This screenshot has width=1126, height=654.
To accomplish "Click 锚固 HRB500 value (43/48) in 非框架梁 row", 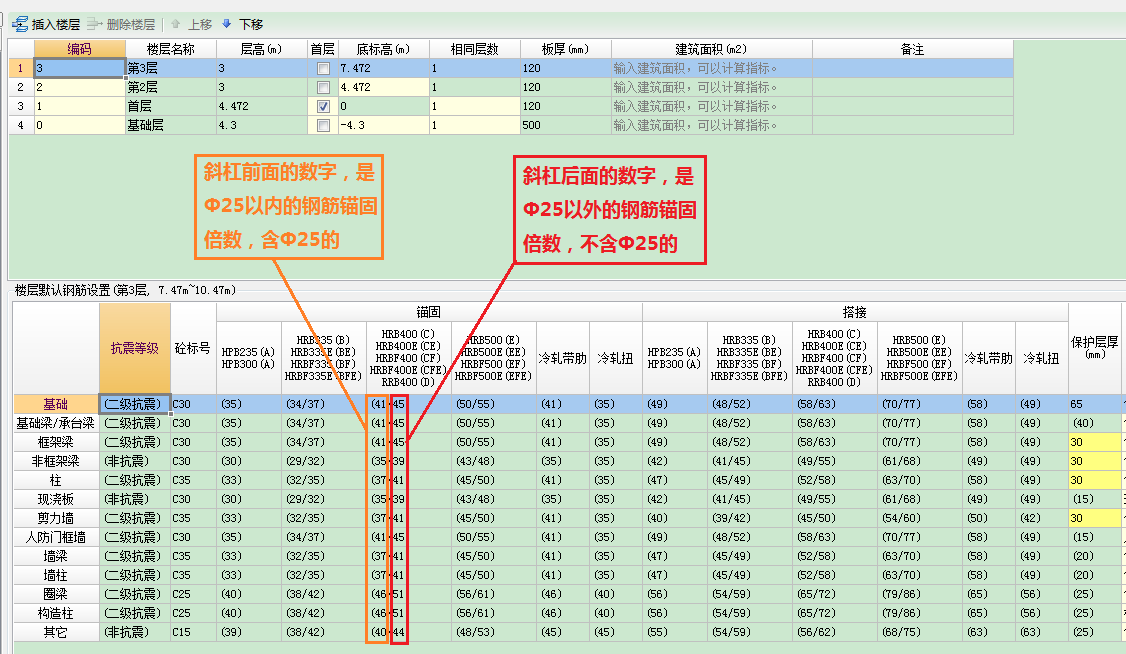I will [x=494, y=461].
